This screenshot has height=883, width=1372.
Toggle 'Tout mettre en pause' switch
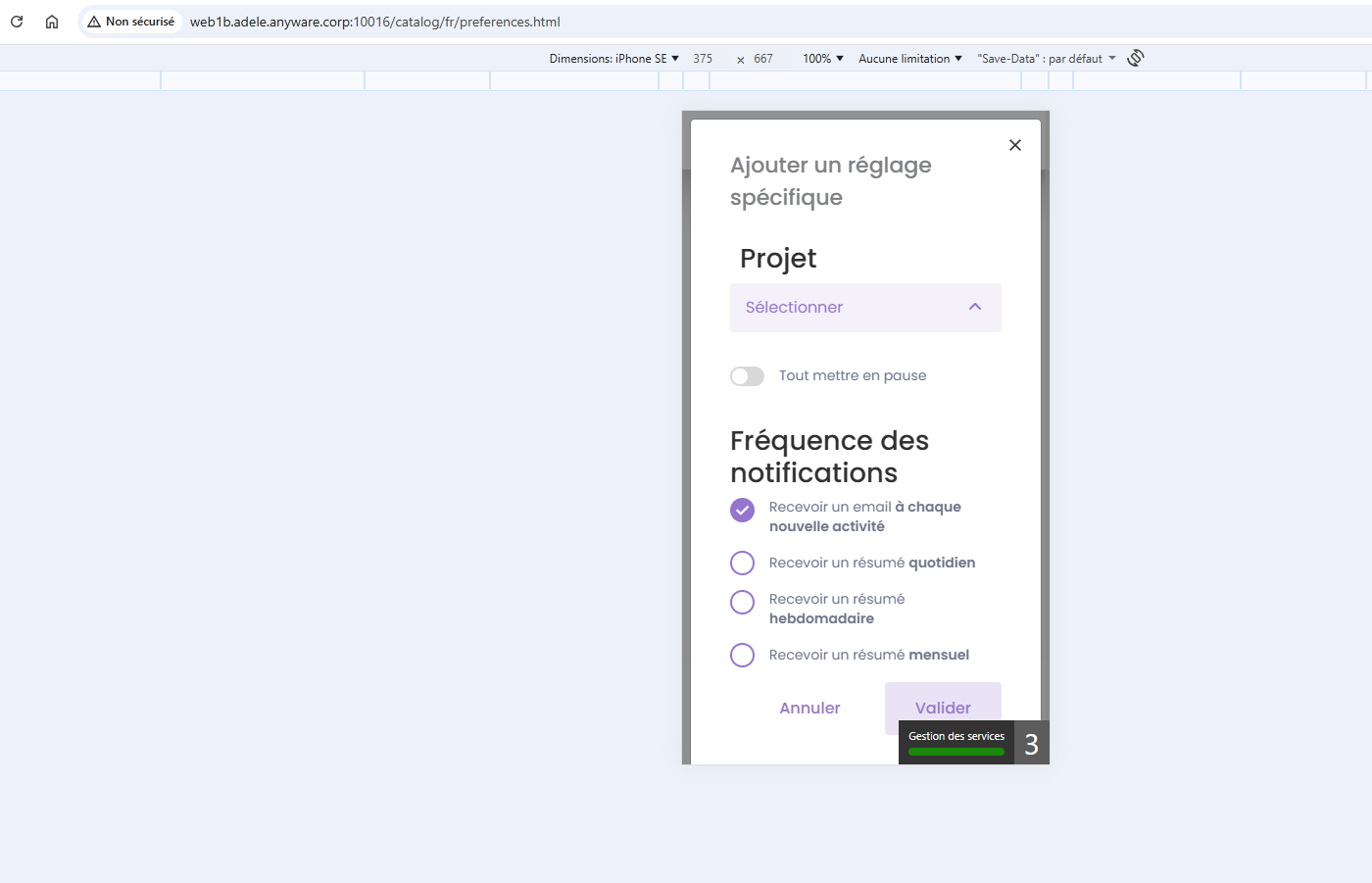(747, 376)
